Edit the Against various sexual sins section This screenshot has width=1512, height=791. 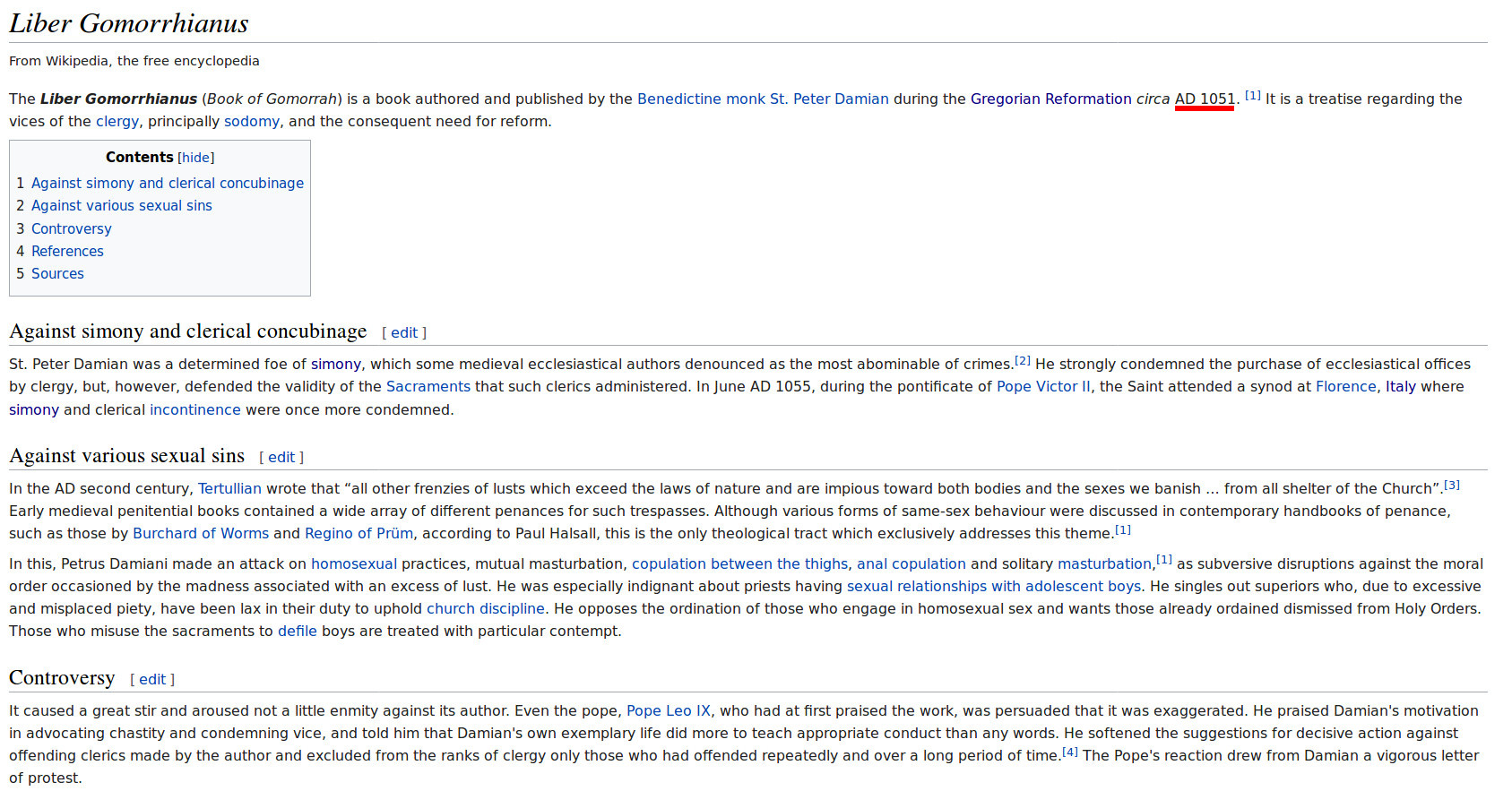(281, 457)
